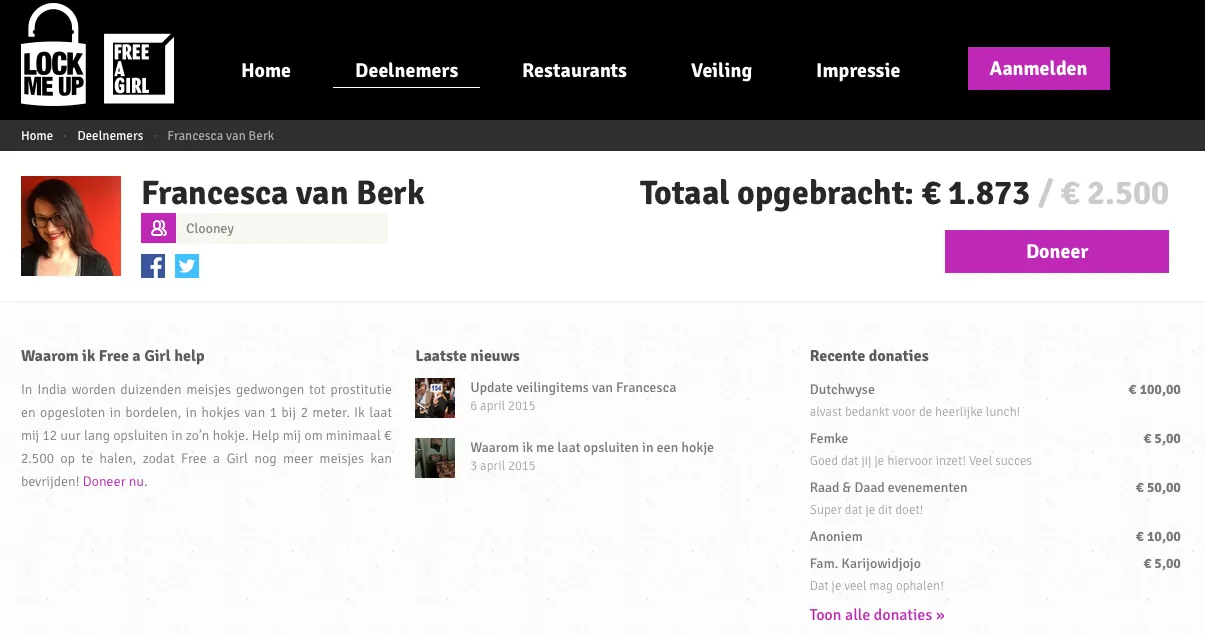
Task: Open the Impressie menu item
Action: pos(857,71)
